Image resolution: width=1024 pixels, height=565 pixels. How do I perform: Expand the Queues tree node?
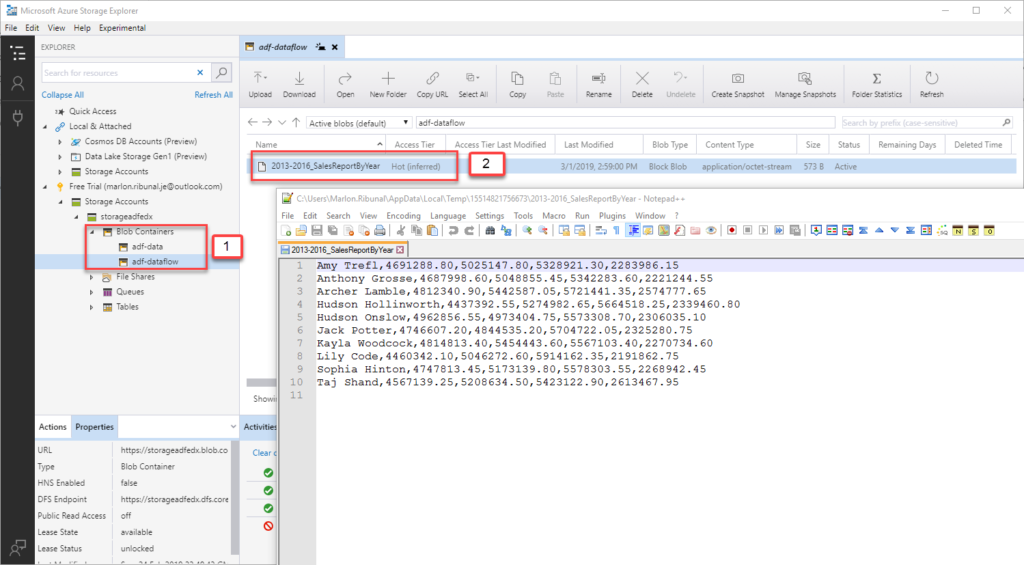coord(91,292)
